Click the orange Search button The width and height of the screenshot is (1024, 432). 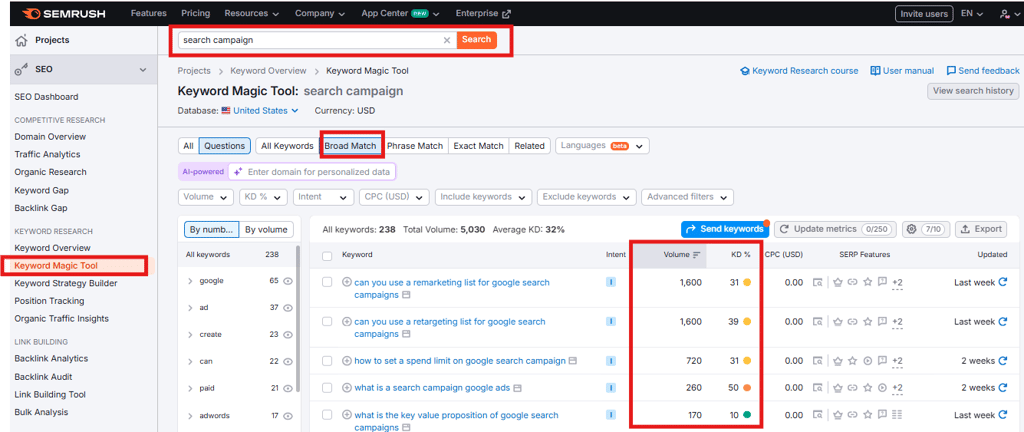[x=476, y=40]
